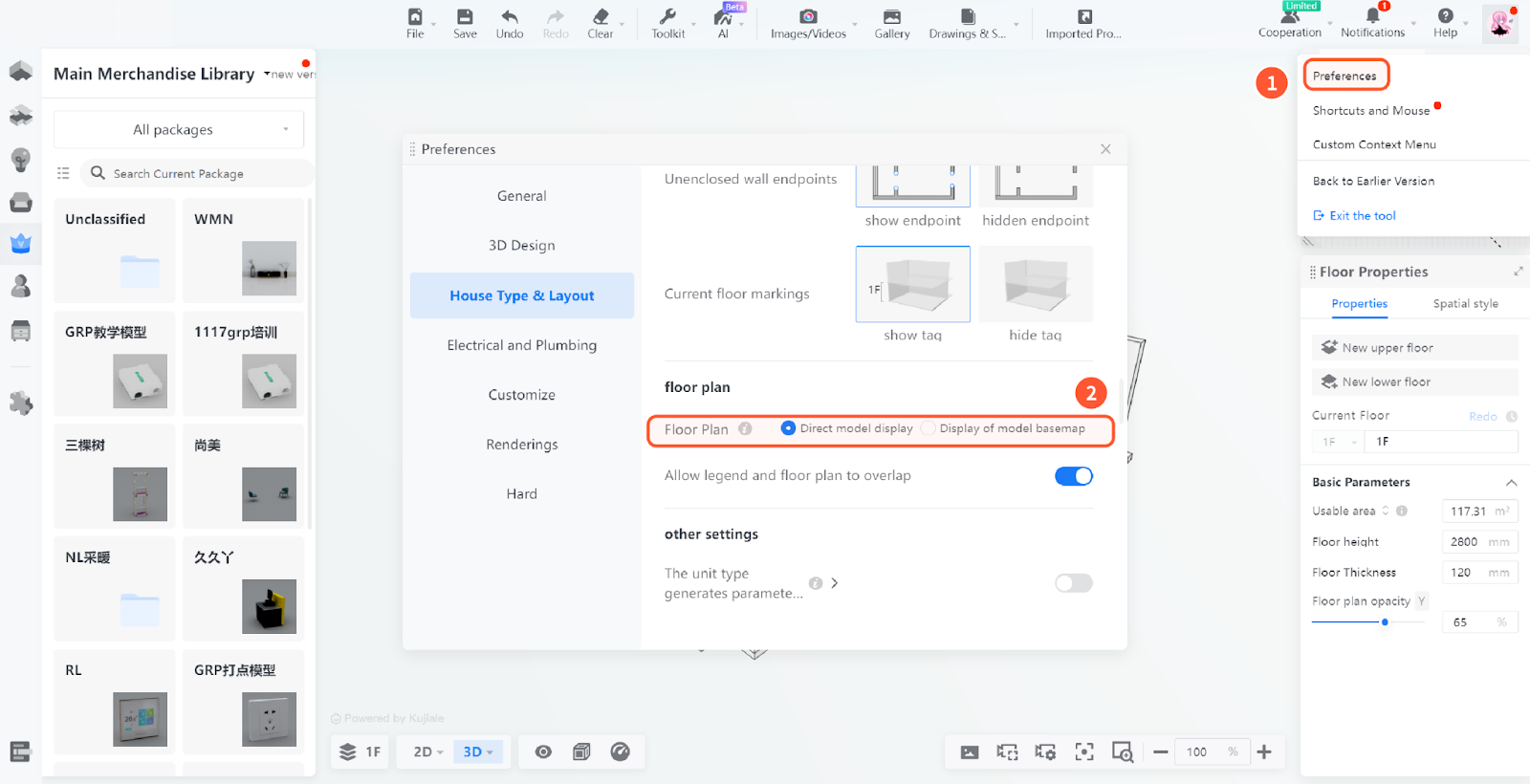1530x784 pixels.
Task: Click the Clear eraser icon
Action: pyautogui.click(x=601, y=17)
